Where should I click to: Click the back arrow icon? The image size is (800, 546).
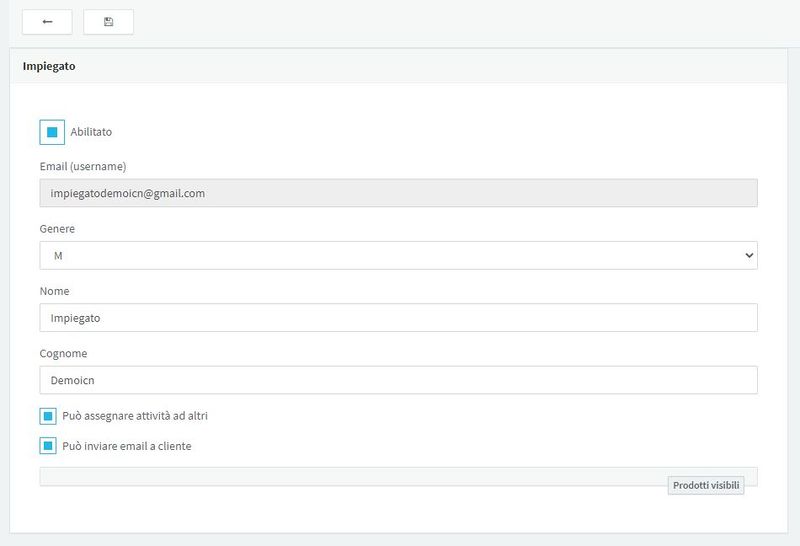click(47, 22)
